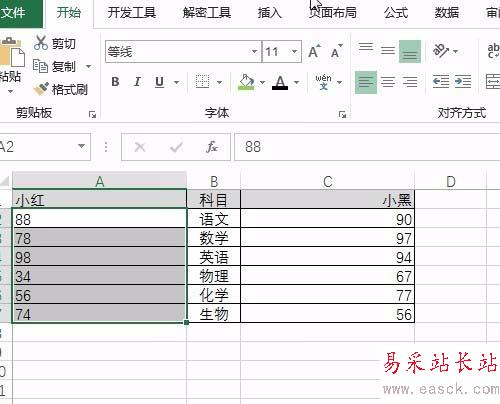Toggle bottom align button
The height and width of the screenshot is (404, 500).
[410, 51]
